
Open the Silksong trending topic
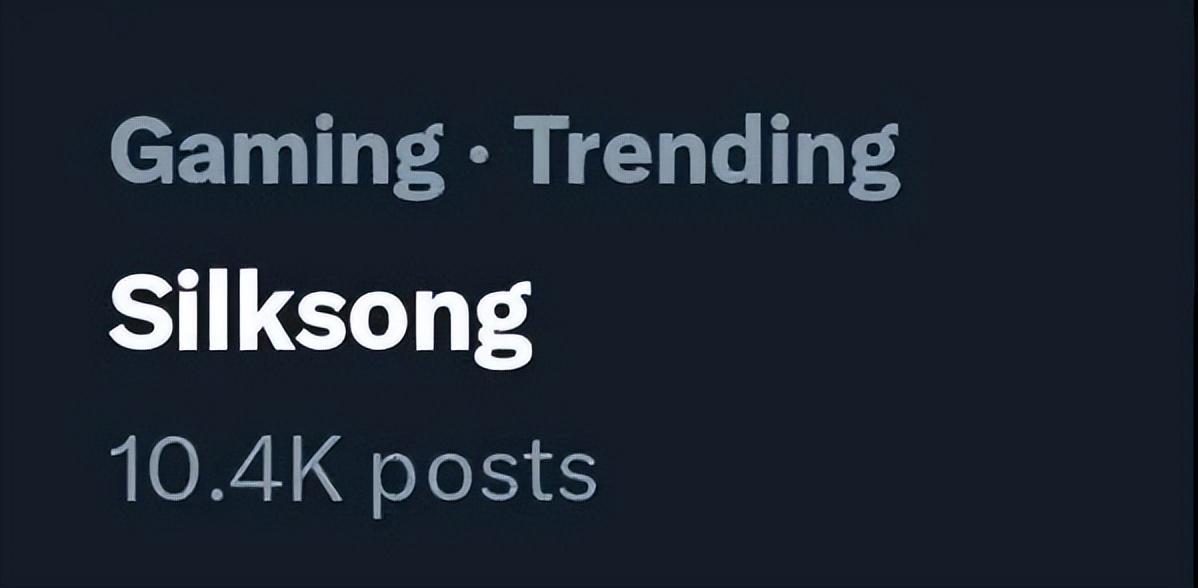point(320,318)
